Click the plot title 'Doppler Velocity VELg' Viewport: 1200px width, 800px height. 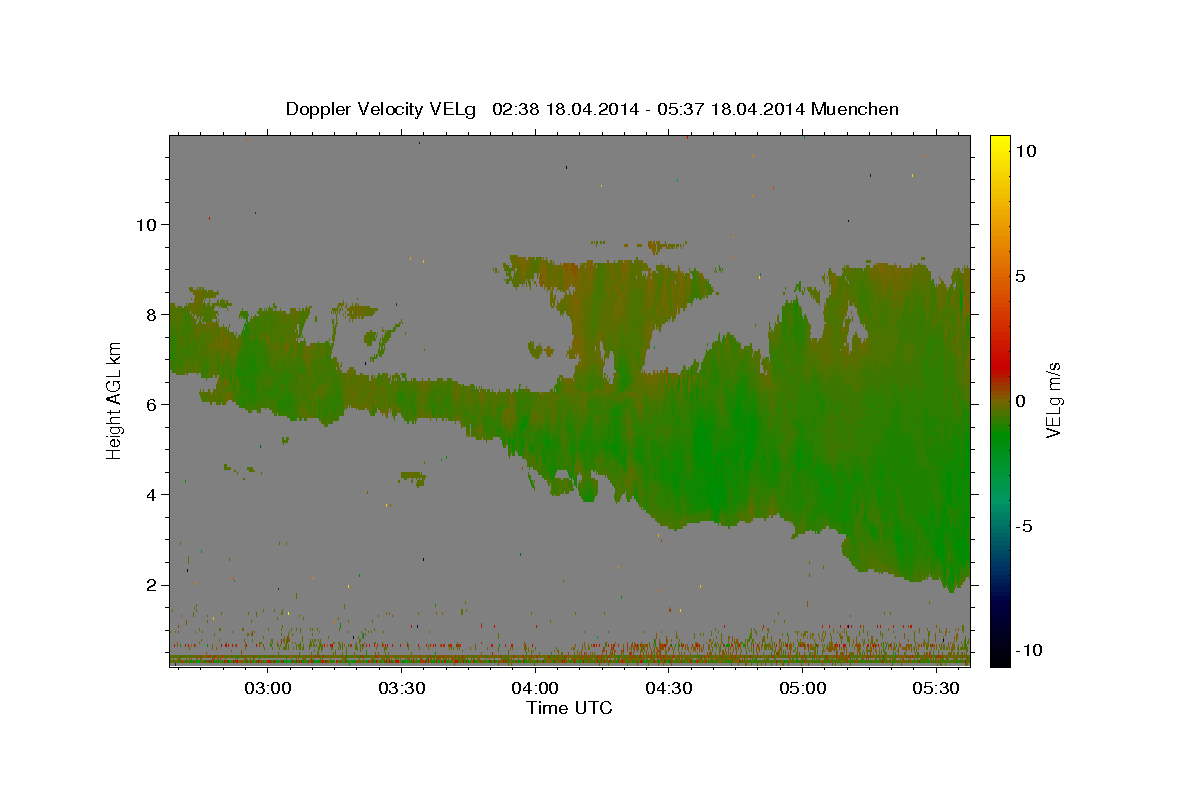coord(382,109)
